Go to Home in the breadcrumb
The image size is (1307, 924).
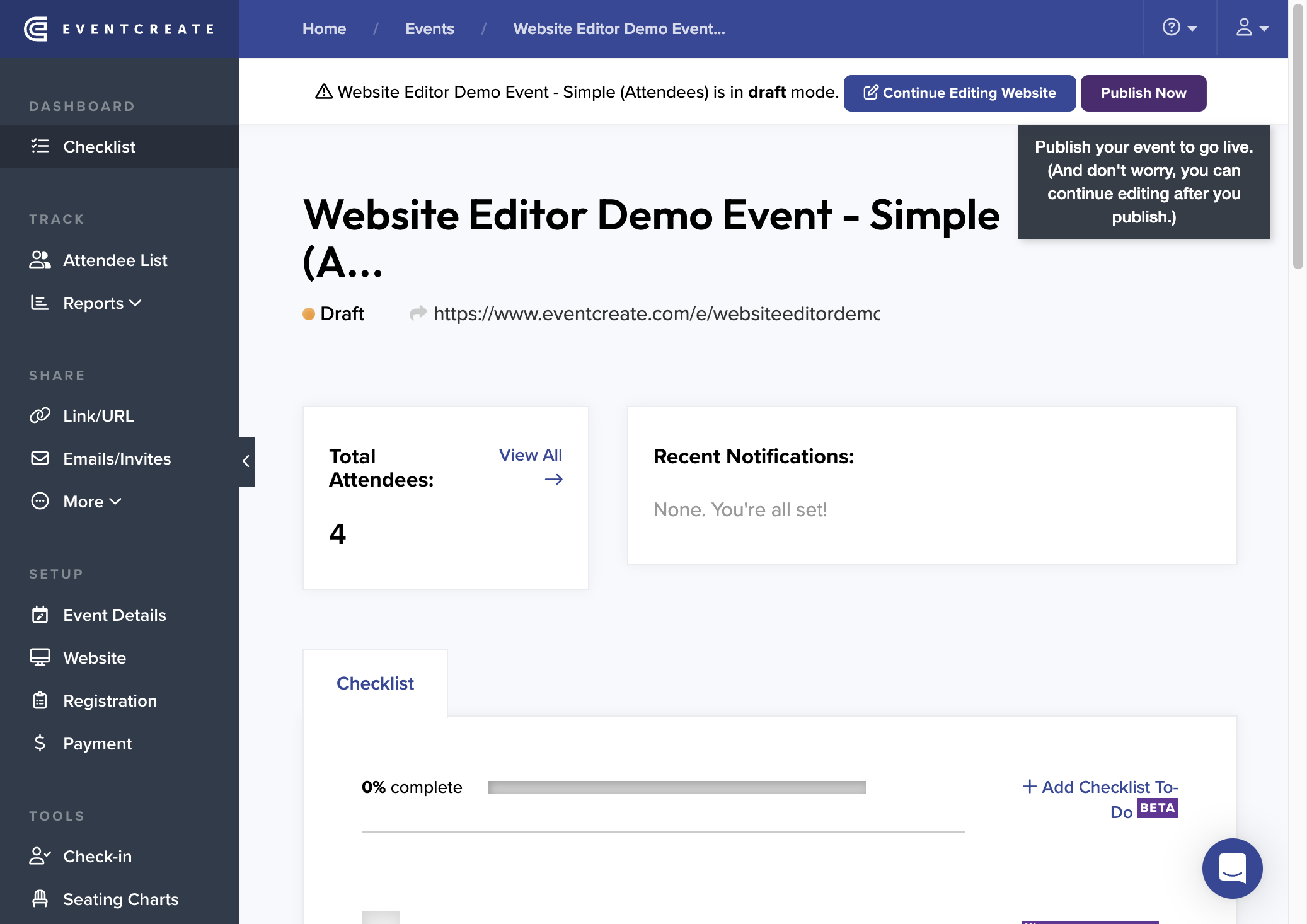click(x=324, y=29)
